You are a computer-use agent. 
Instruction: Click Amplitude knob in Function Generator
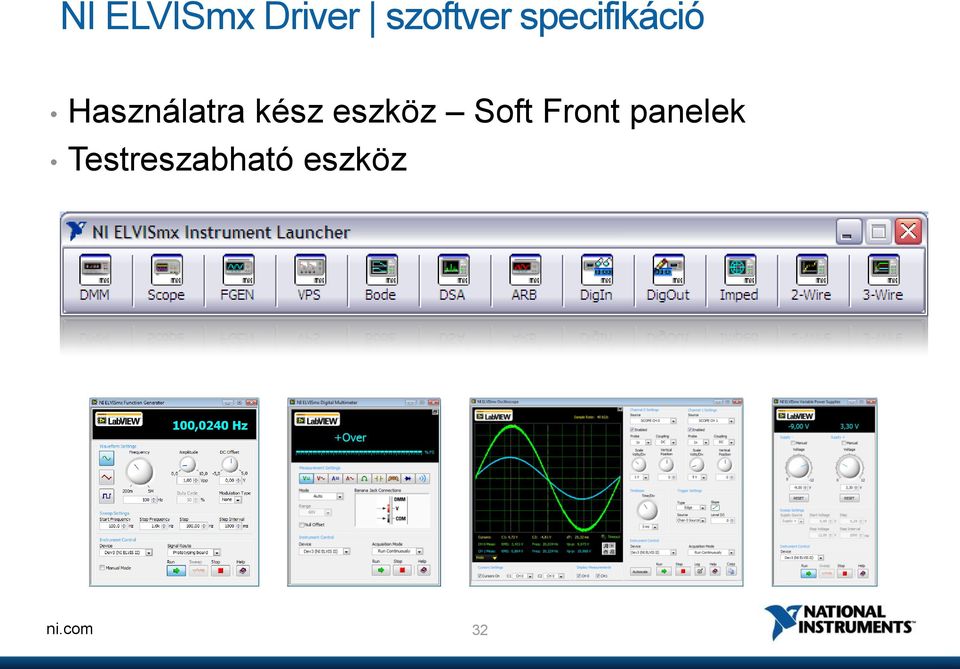tap(188, 465)
